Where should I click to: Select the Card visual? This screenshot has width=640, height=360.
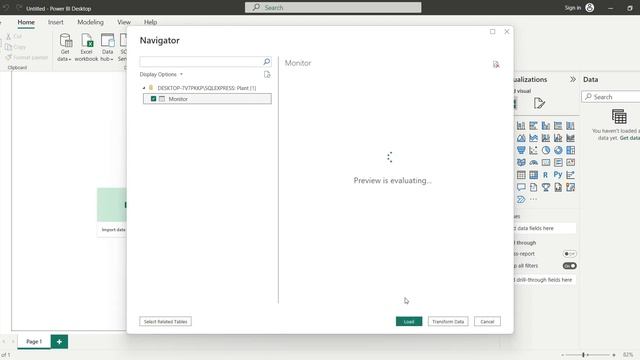pyautogui.click(x=546, y=162)
